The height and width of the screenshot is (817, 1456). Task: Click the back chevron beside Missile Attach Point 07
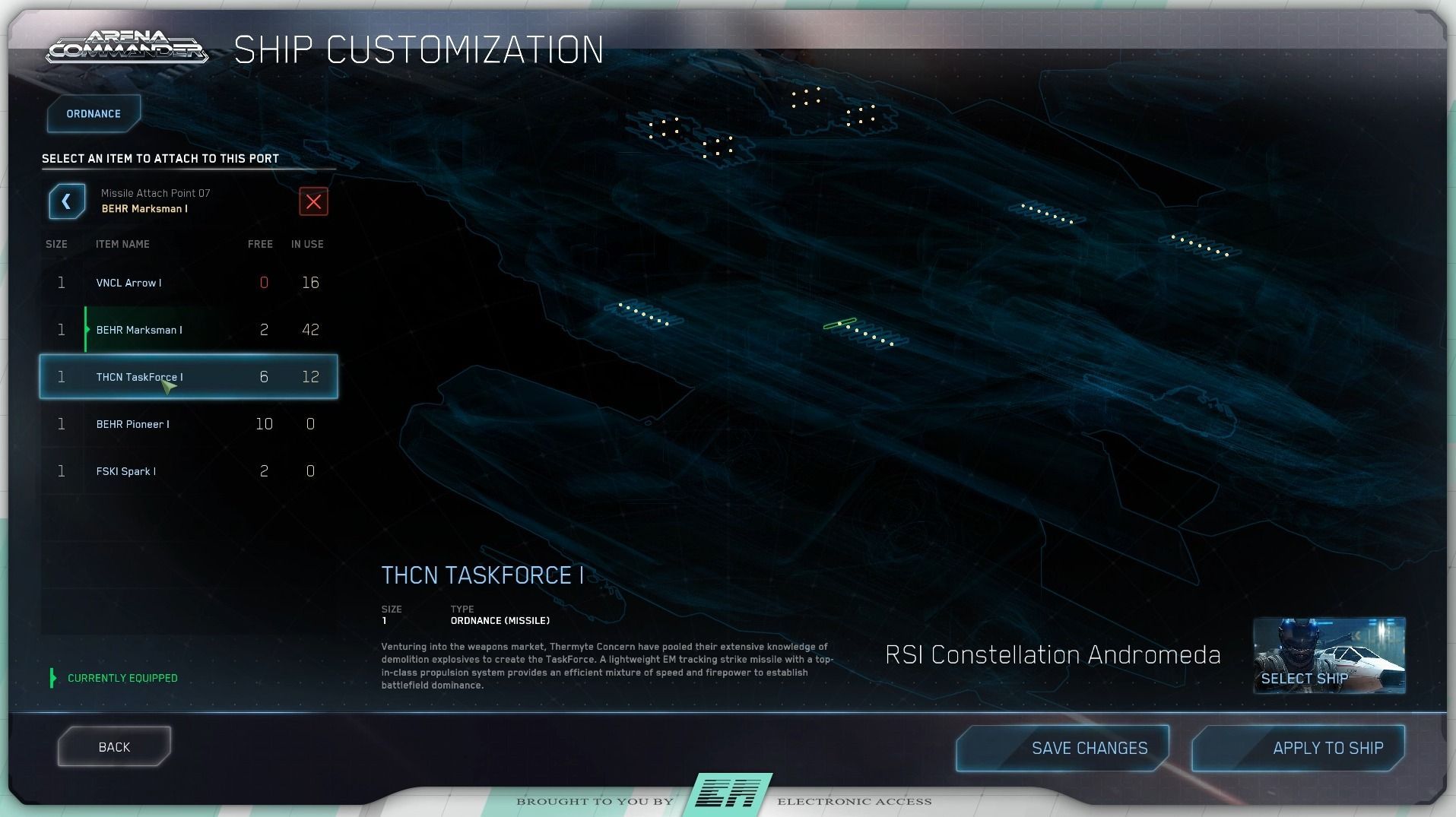(67, 202)
